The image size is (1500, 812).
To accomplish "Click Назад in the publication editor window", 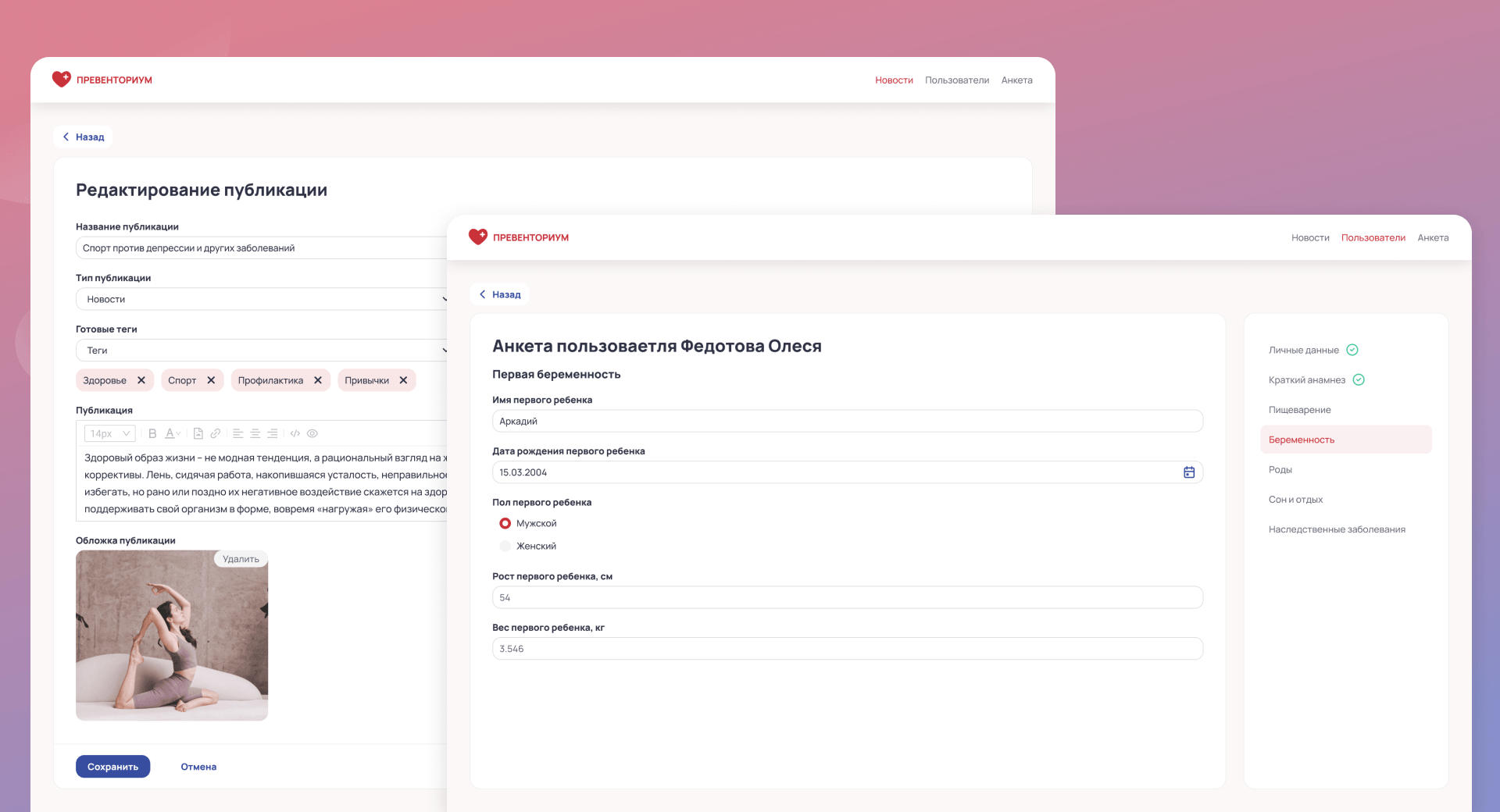I will pyautogui.click(x=83, y=137).
